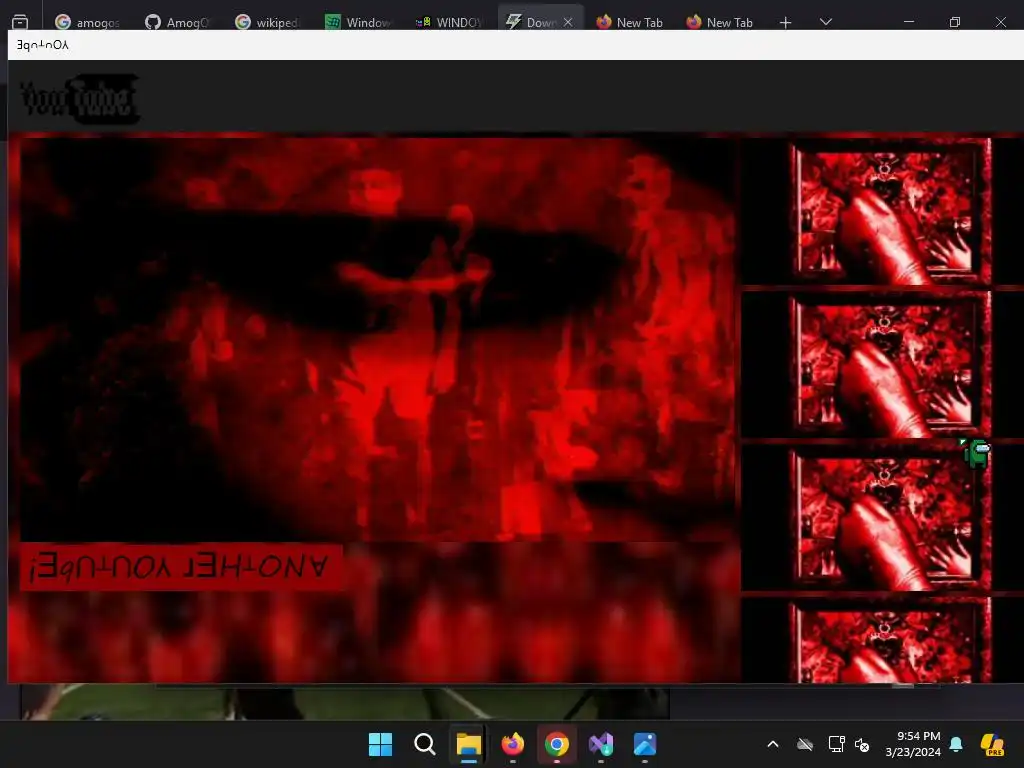This screenshot has height=768, width=1024.
Task: Open the Copilot preview icon
Action: pos(993,744)
